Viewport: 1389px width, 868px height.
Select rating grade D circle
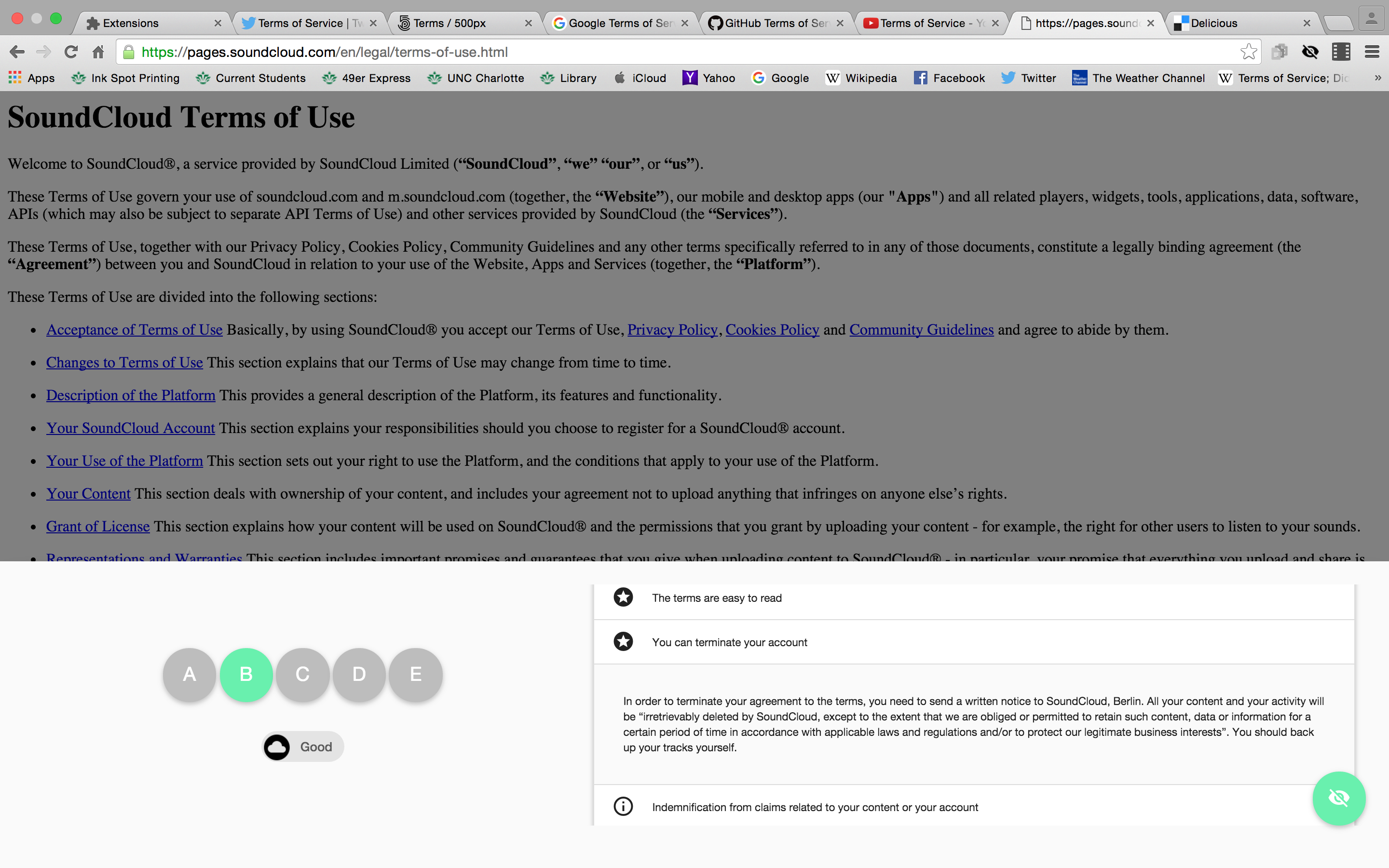pos(359,675)
